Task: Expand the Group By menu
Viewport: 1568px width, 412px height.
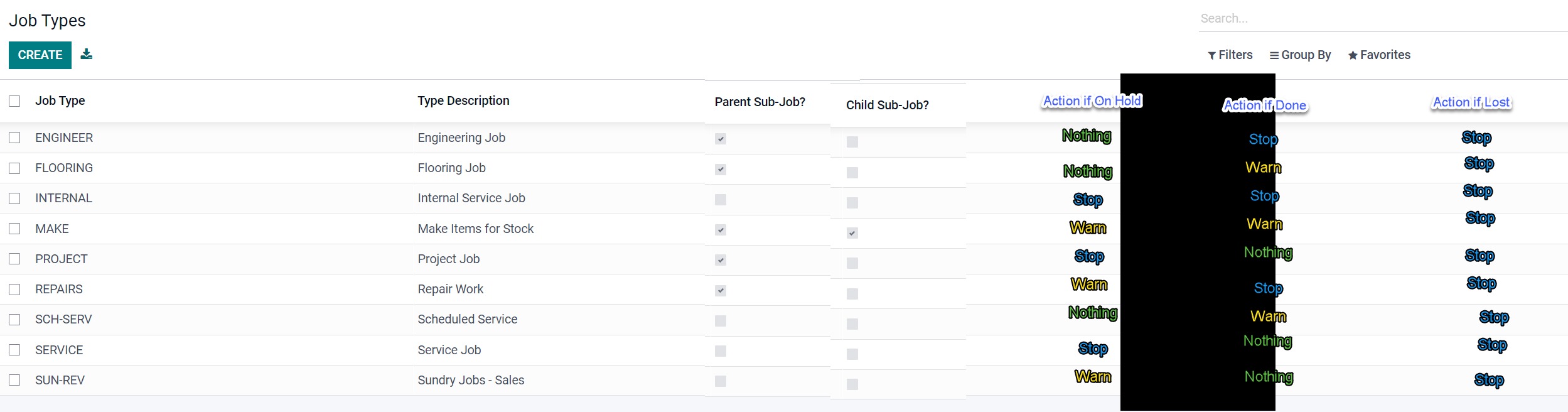Action: (x=1300, y=55)
